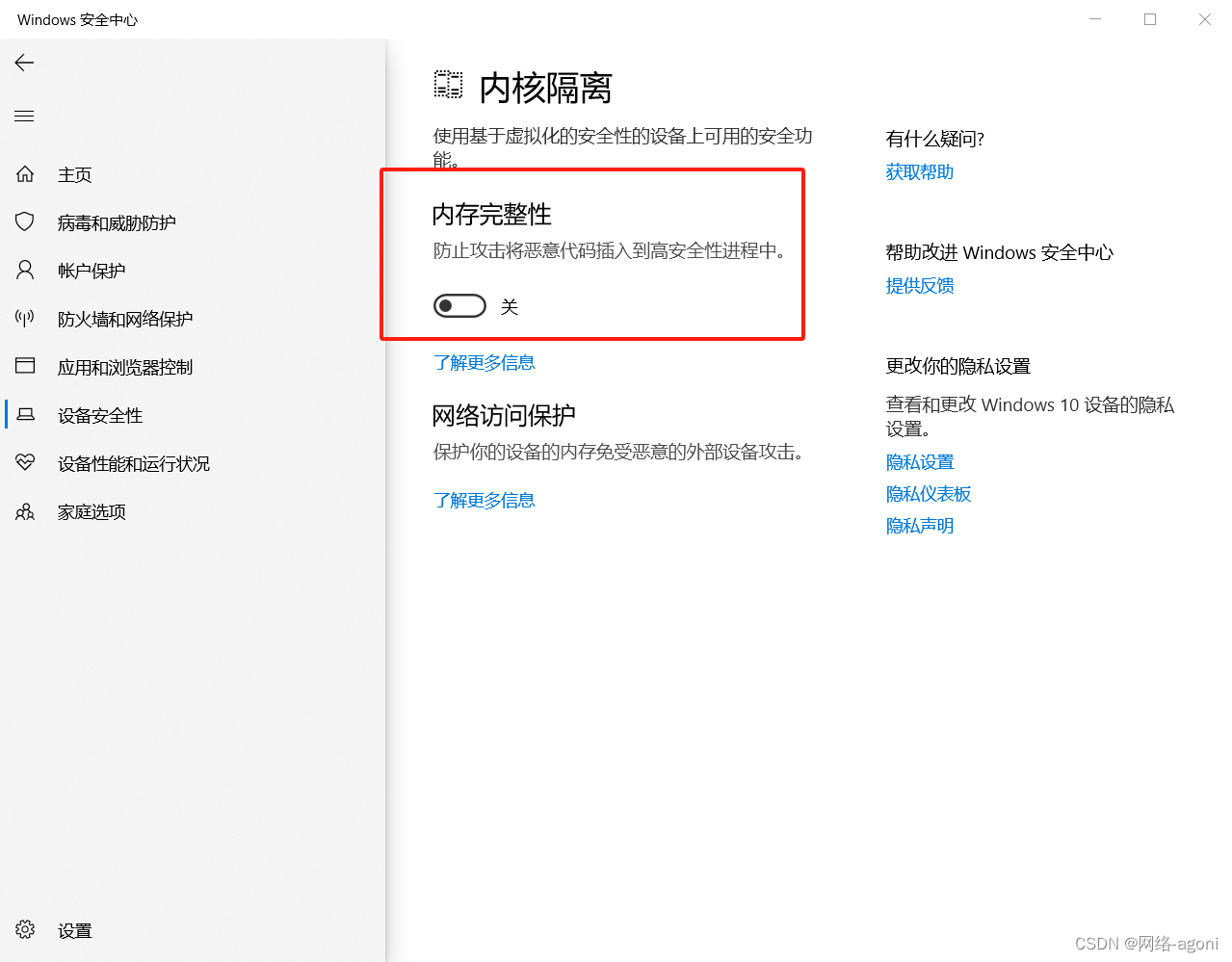This screenshot has height=962, width=1232.
Task: Go back with the left arrow icon
Action: [25, 63]
